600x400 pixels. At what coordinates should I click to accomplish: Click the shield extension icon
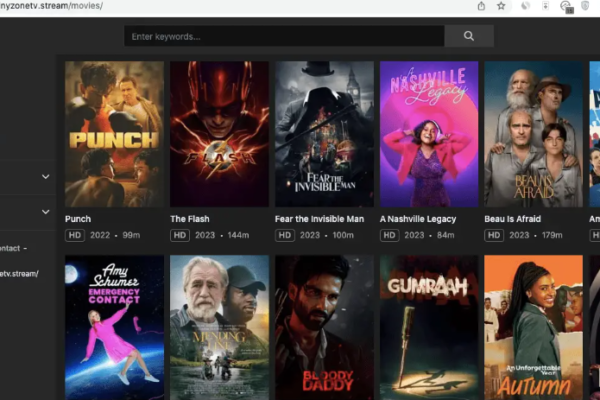point(585,6)
